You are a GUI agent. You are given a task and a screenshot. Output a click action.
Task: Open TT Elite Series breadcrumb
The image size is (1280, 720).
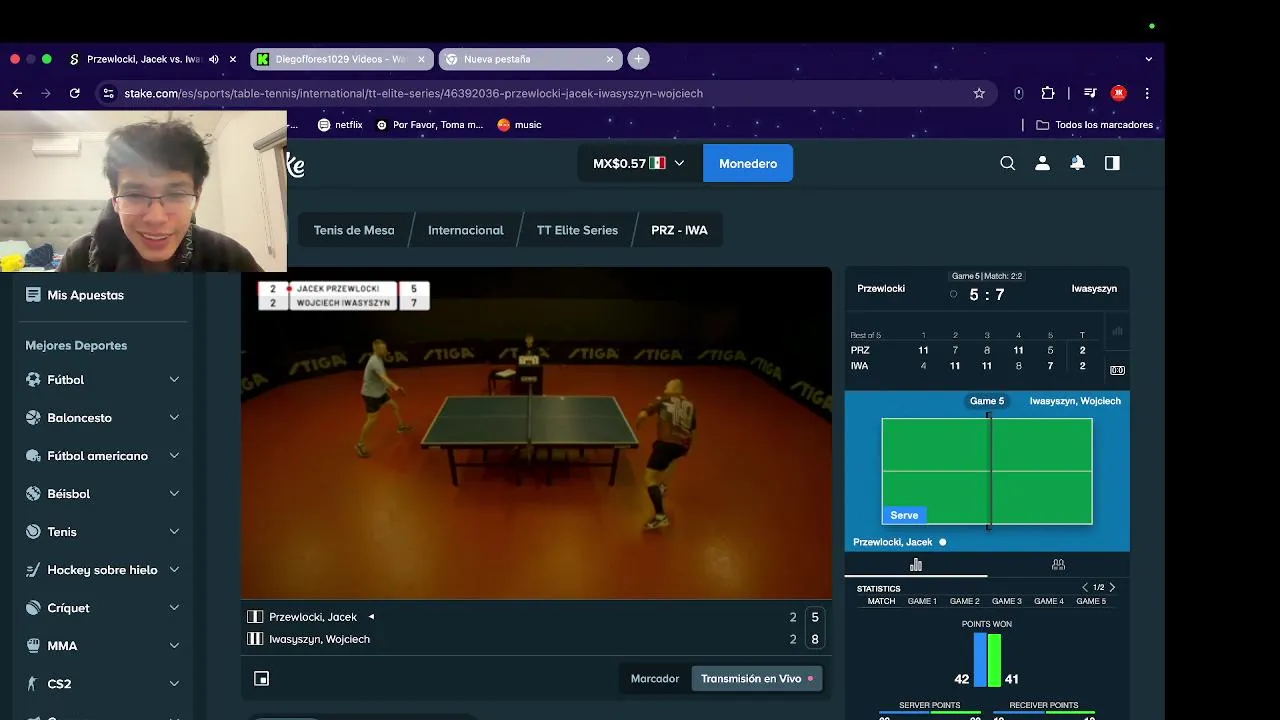coord(577,230)
